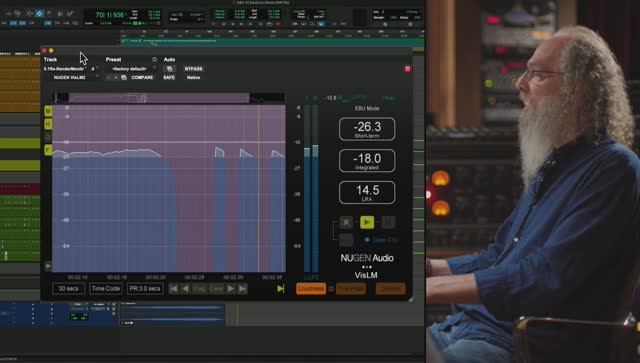
Task: Select previous preset with minus button
Action: click(109, 77)
